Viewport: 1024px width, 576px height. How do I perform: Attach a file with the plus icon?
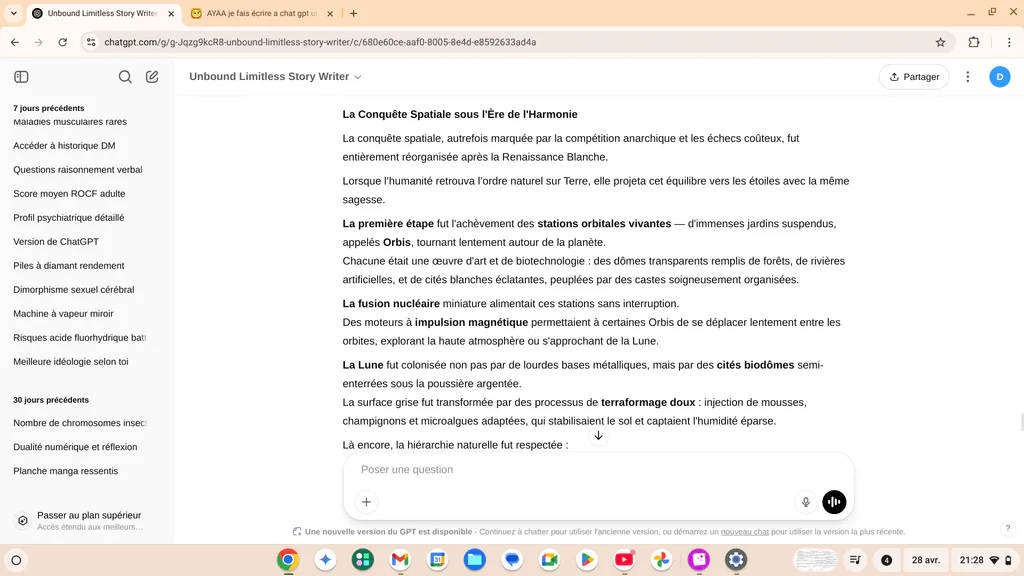[366, 502]
